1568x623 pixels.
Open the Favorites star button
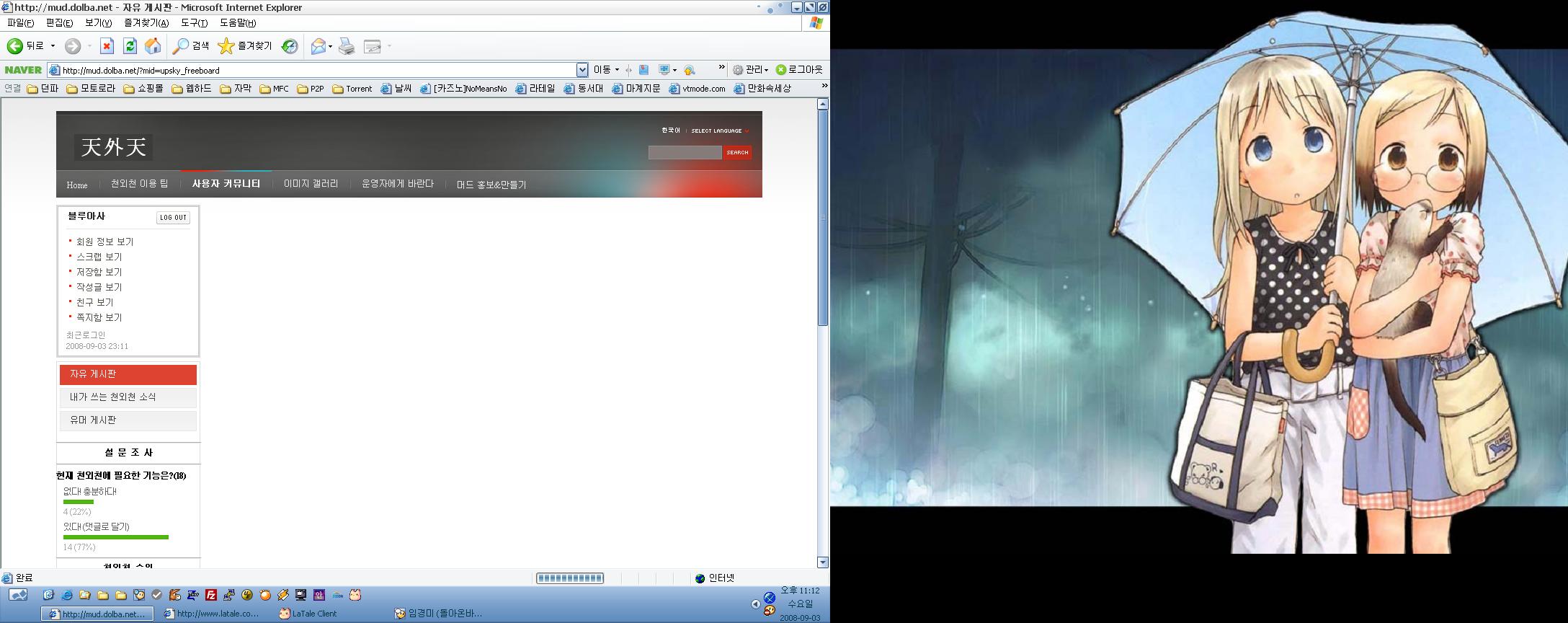[x=245, y=46]
